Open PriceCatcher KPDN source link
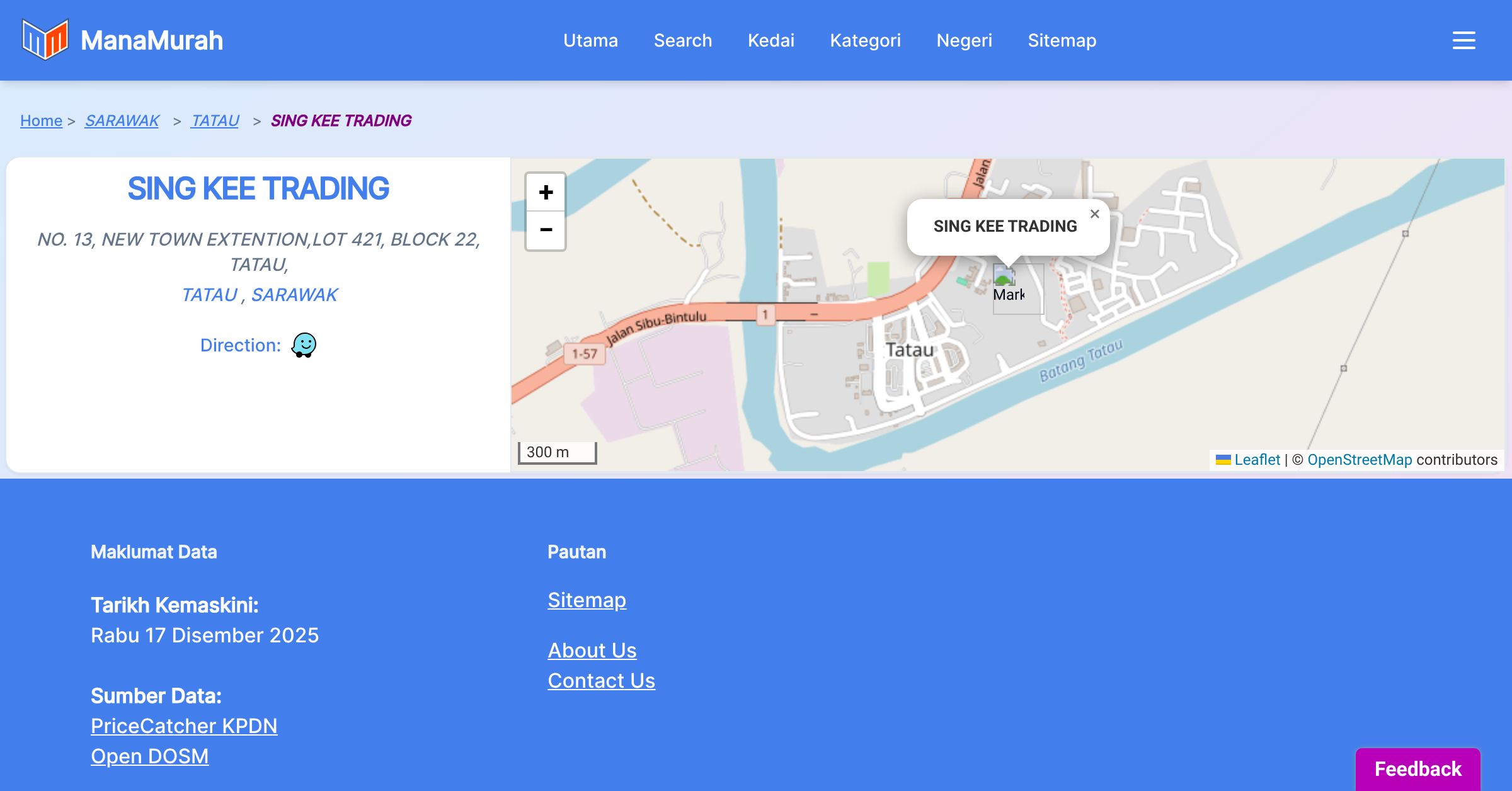Viewport: 1512px width, 791px height. pyautogui.click(x=184, y=726)
